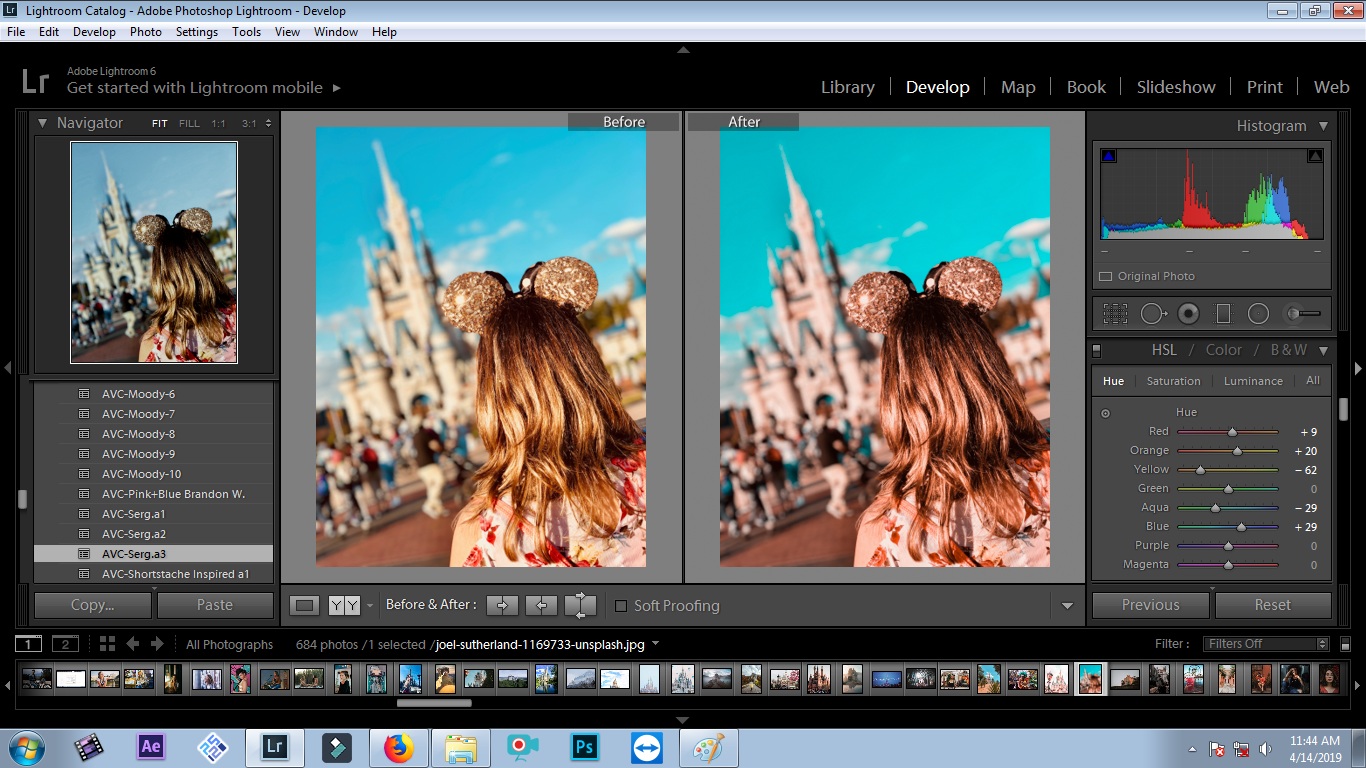Activate the HSL Targeted Adjustment tool
The width and height of the screenshot is (1366, 768).
tap(1105, 413)
